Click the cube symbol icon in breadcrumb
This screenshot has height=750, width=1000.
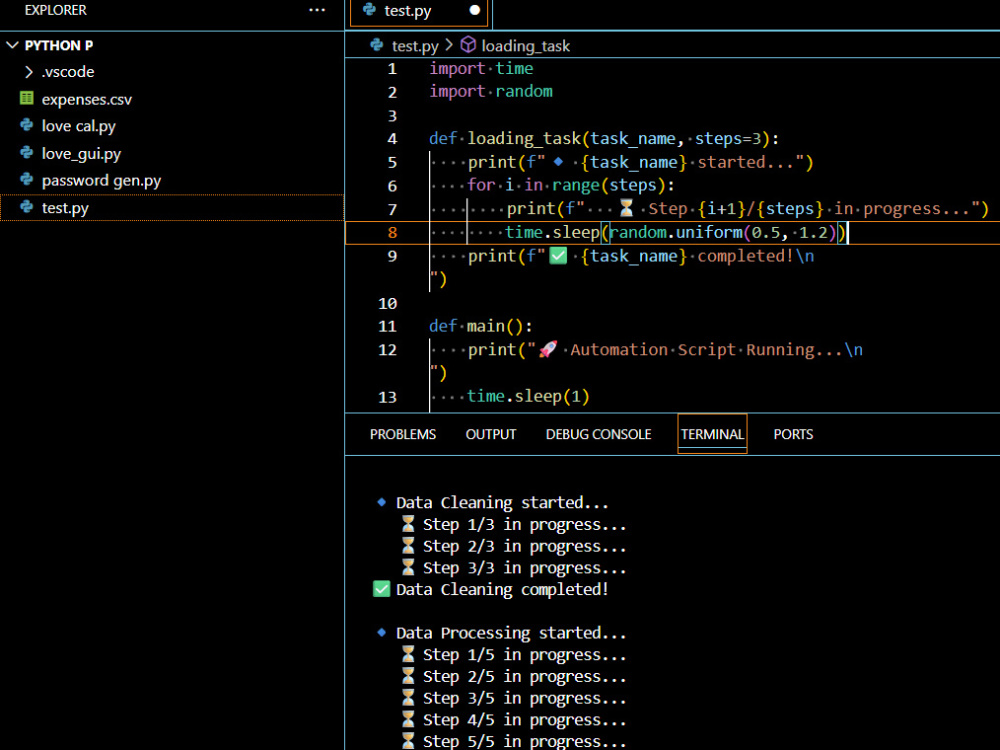coord(468,45)
